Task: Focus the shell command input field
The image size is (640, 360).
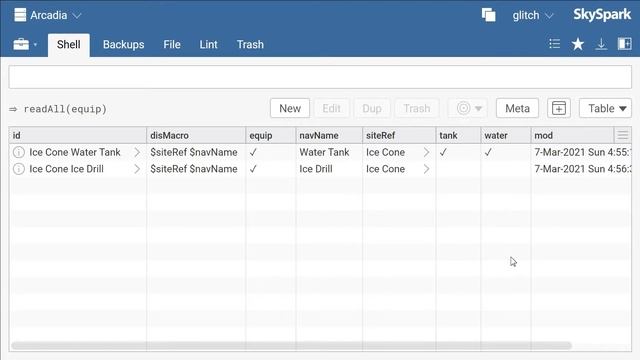Action: tap(320, 77)
